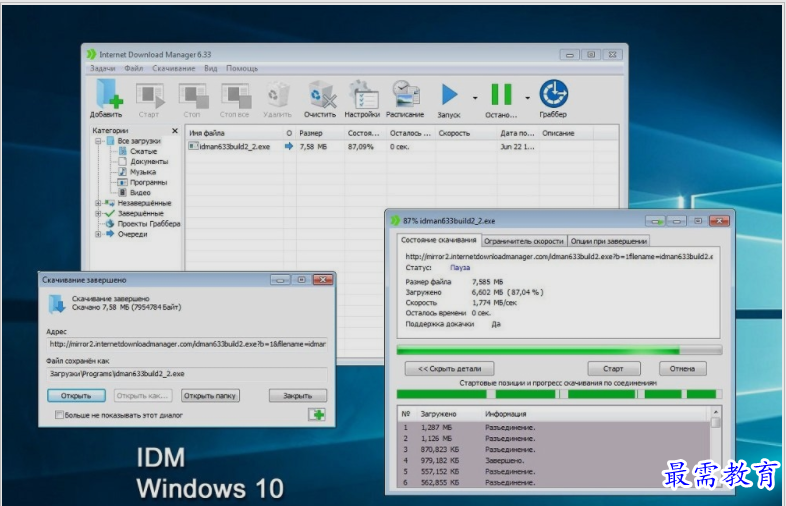
Task: Expand the Очереди tree node
Action: pyautogui.click(x=98, y=234)
